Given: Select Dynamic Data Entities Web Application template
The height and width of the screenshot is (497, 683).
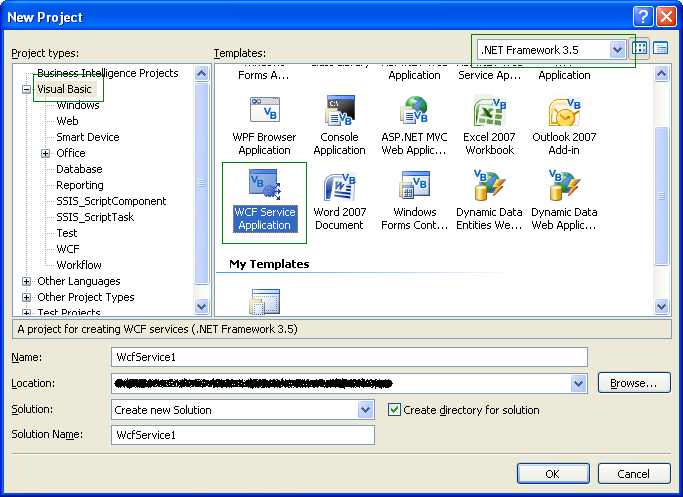Looking at the screenshot, I should click(x=489, y=201).
